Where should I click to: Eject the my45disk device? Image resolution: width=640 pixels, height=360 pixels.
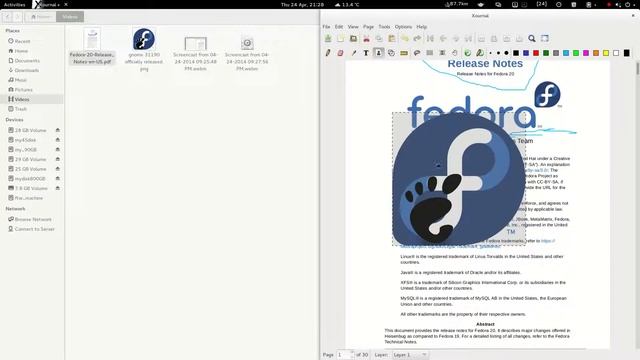pyautogui.click(x=58, y=140)
